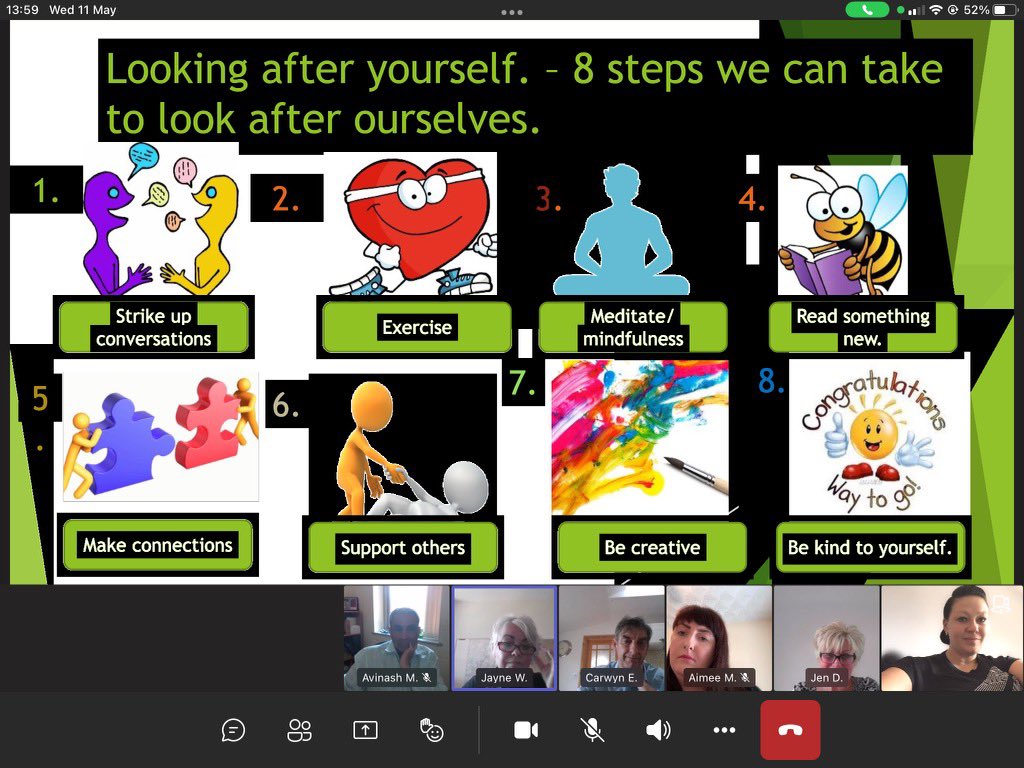
Task: Click the blue meditating figure
Action: [621, 230]
